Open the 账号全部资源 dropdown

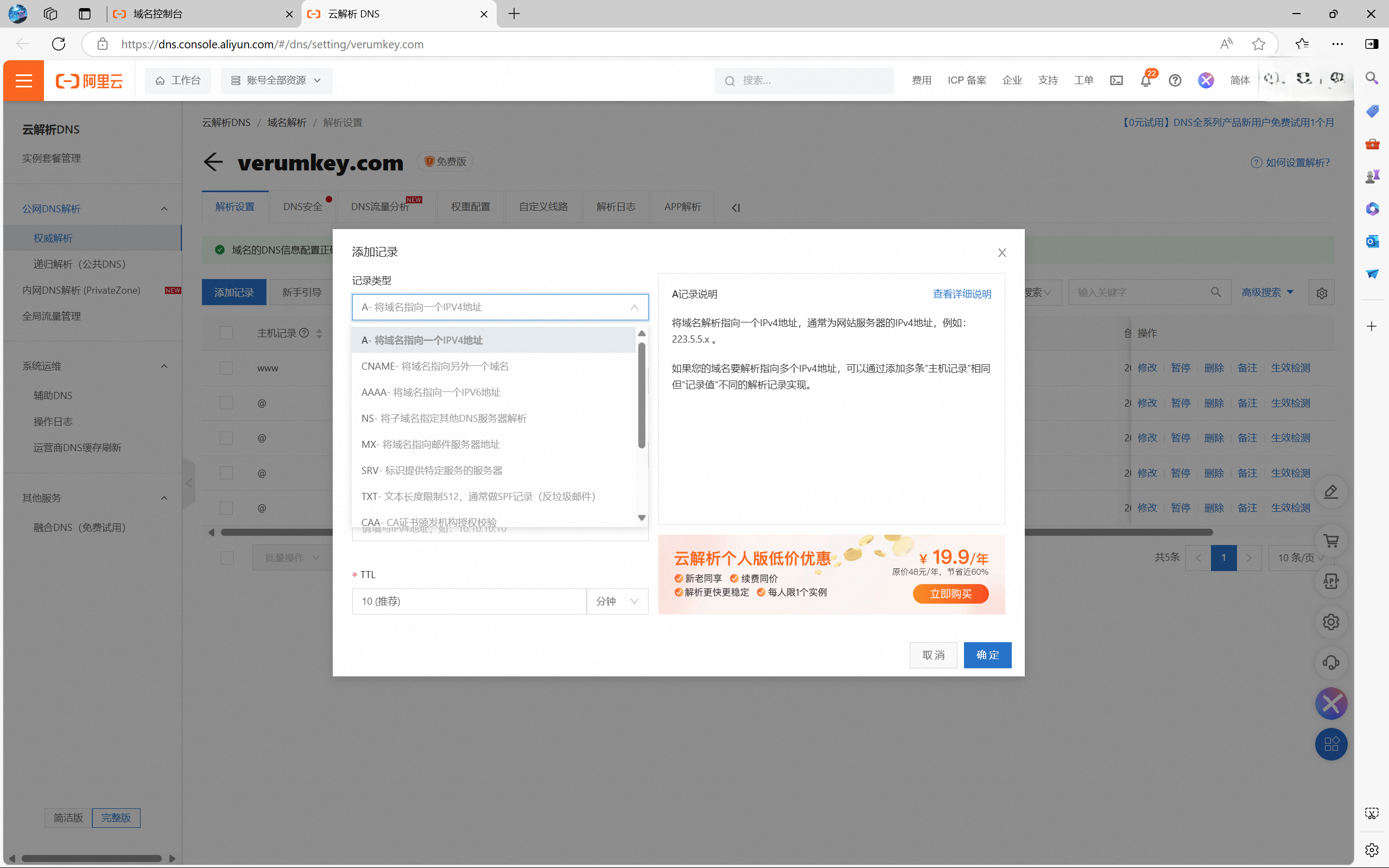(276, 80)
